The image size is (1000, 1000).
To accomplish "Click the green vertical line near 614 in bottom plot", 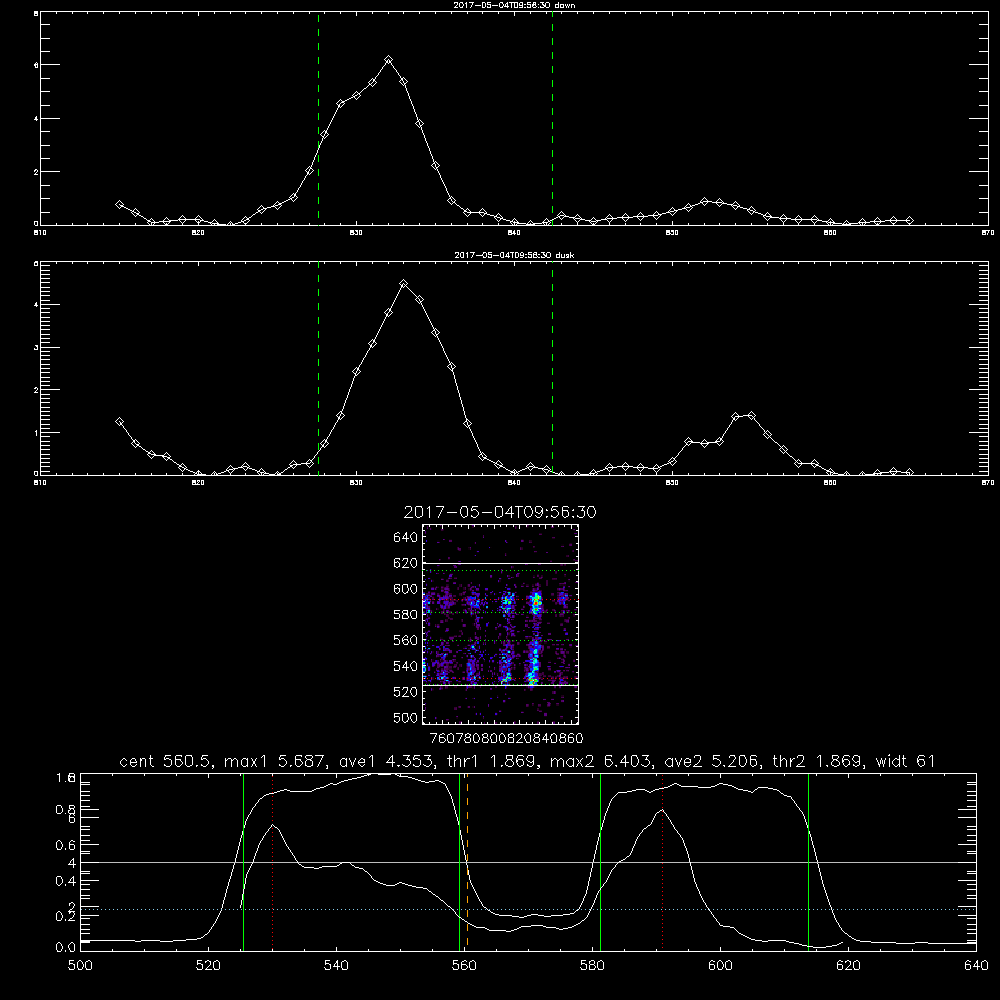I will pyautogui.click(x=808, y=862).
